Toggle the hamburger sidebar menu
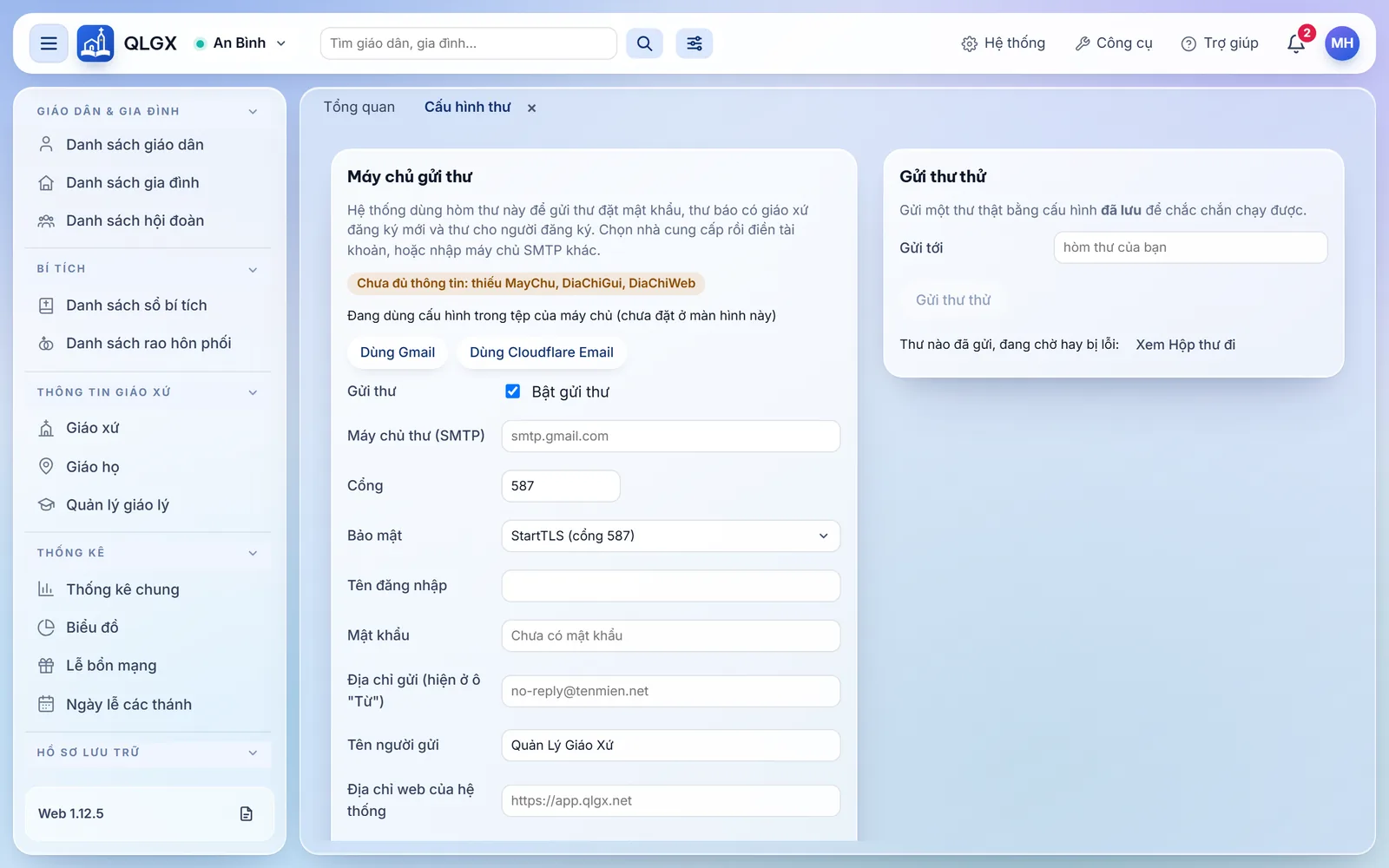This screenshot has width=1389, height=868. coord(49,43)
